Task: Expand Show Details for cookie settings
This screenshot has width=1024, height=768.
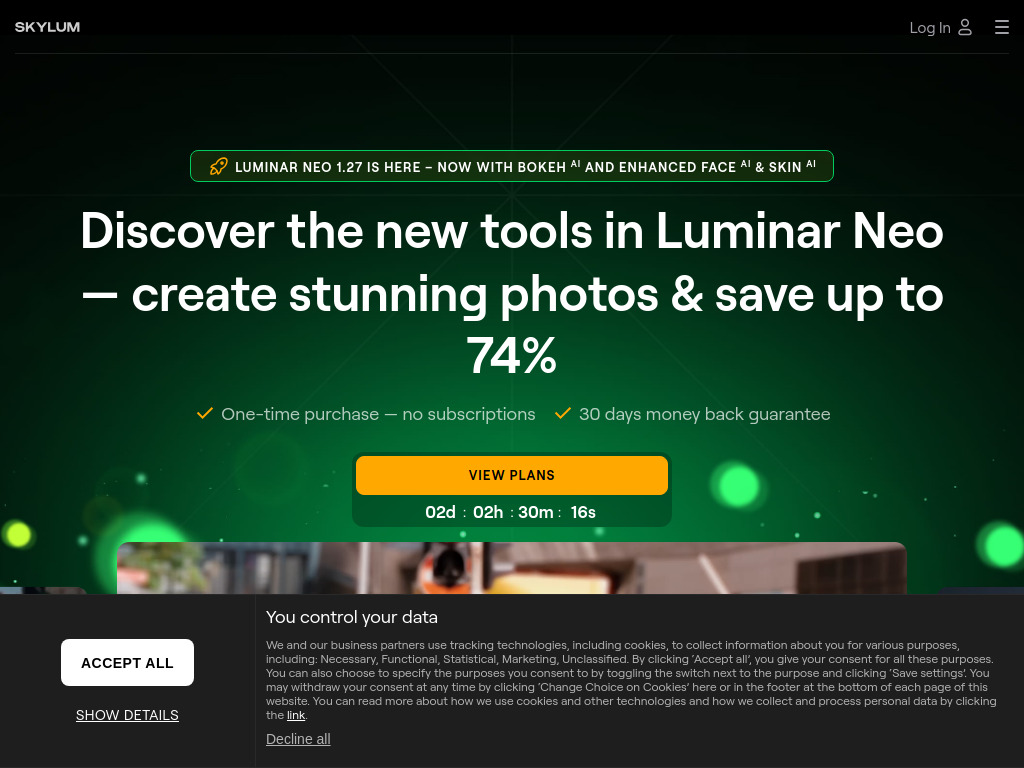Action: click(x=127, y=715)
